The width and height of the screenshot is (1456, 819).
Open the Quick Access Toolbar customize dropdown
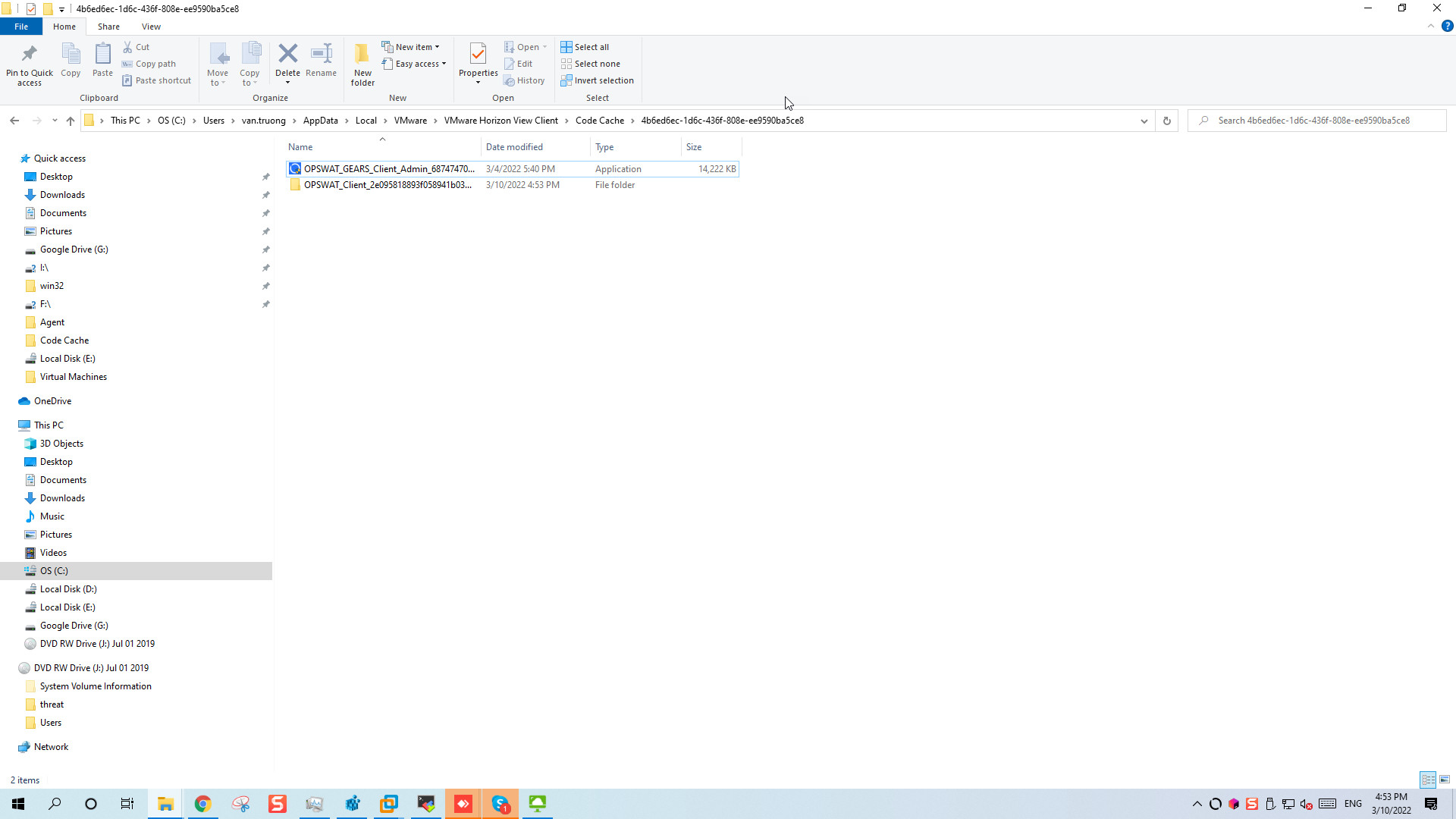[61, 9]
